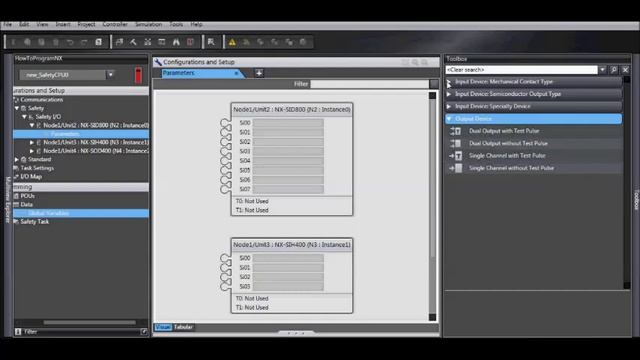Open the Simulation menu
This screenshot has height=360, width=640.
click(149, 24)
